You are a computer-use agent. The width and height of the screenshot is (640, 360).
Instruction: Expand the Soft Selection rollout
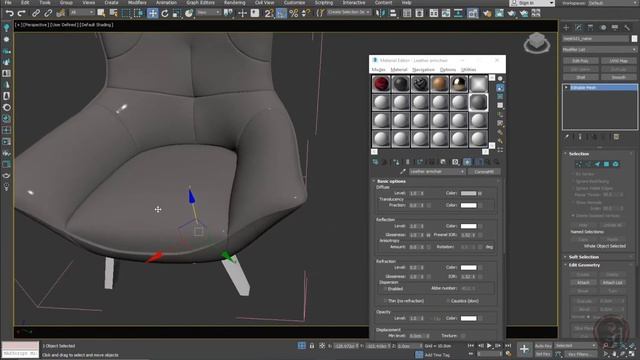coord(584,257)
